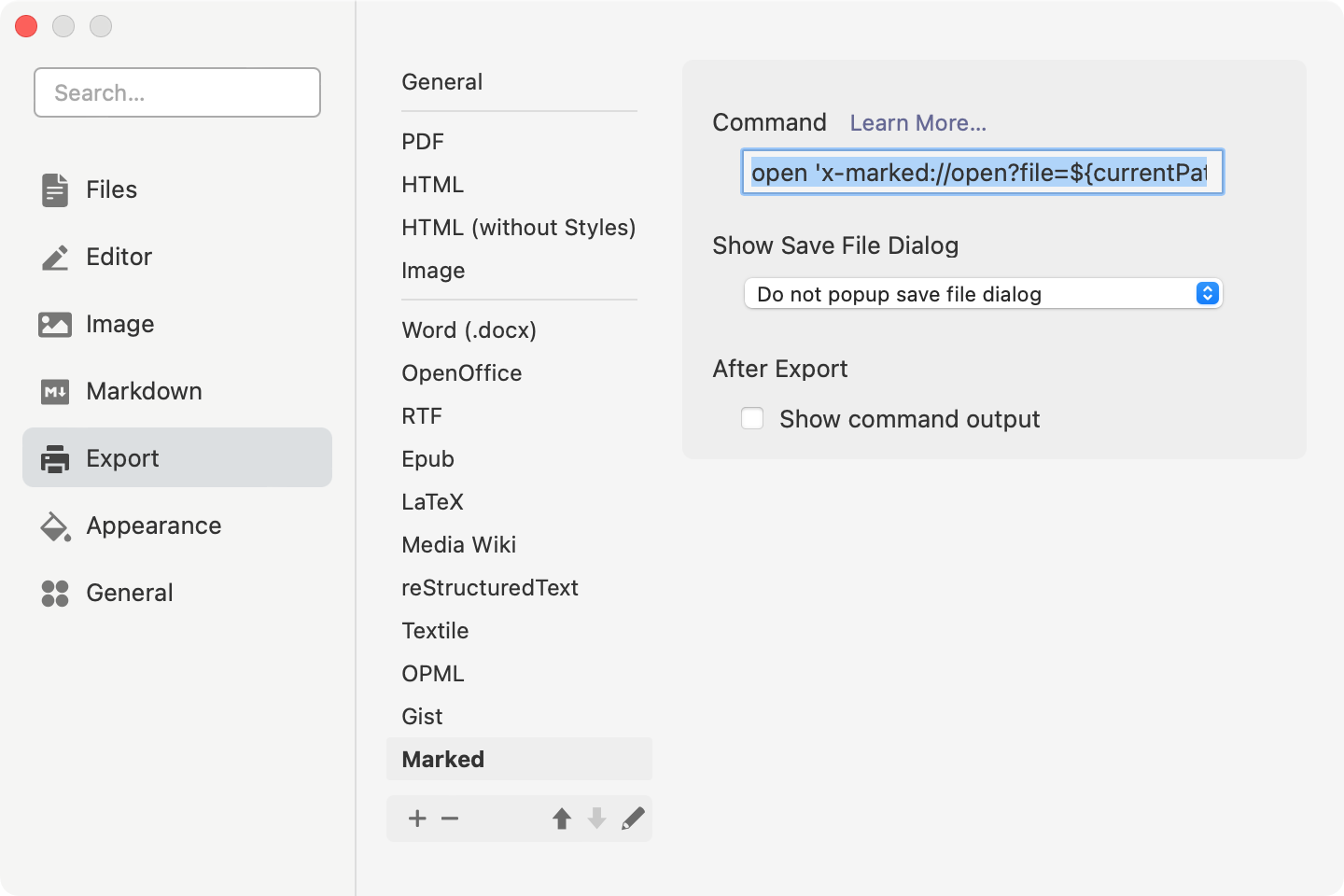The image size is (1344, 896).
Task: Click the Files document icon in sidebar
Action: [x=55, y=189]
